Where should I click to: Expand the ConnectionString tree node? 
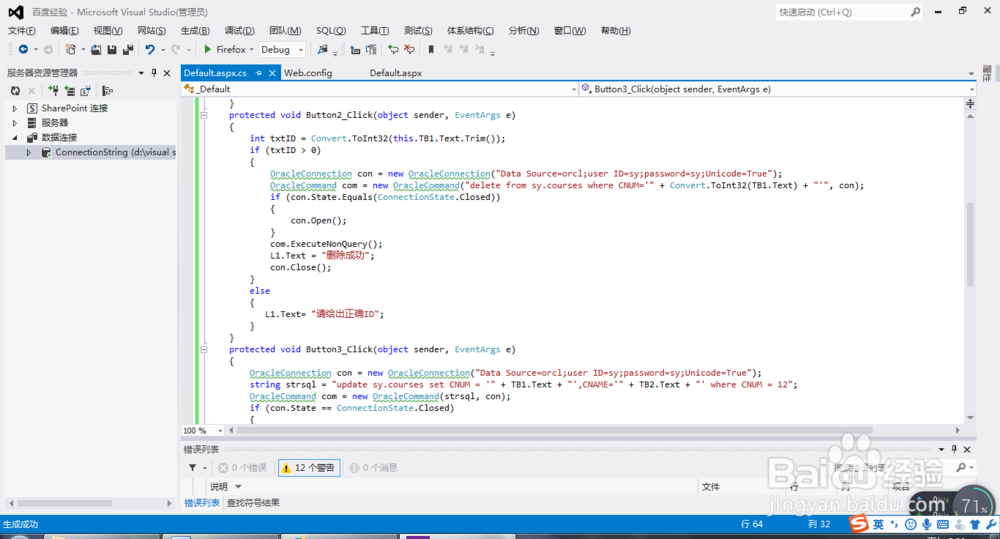[29, 152]
